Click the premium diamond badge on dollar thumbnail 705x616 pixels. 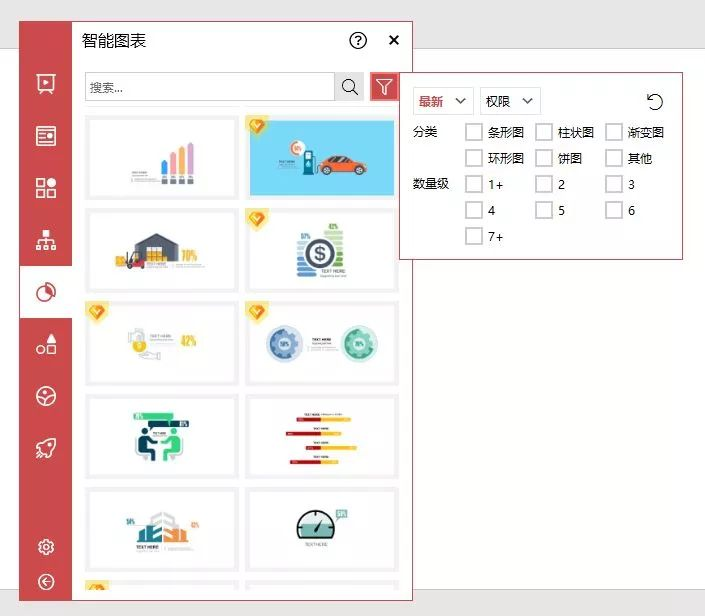(x=257, y=219)
